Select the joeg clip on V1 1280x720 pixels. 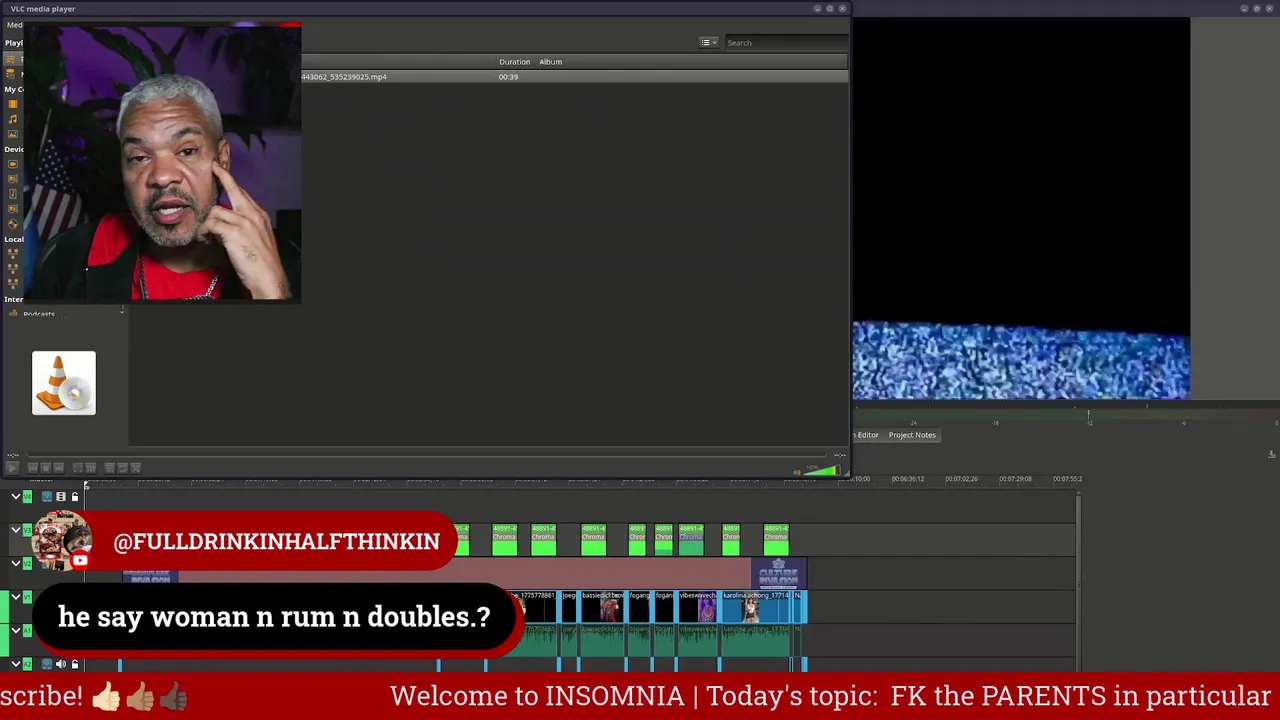[568, 607]
